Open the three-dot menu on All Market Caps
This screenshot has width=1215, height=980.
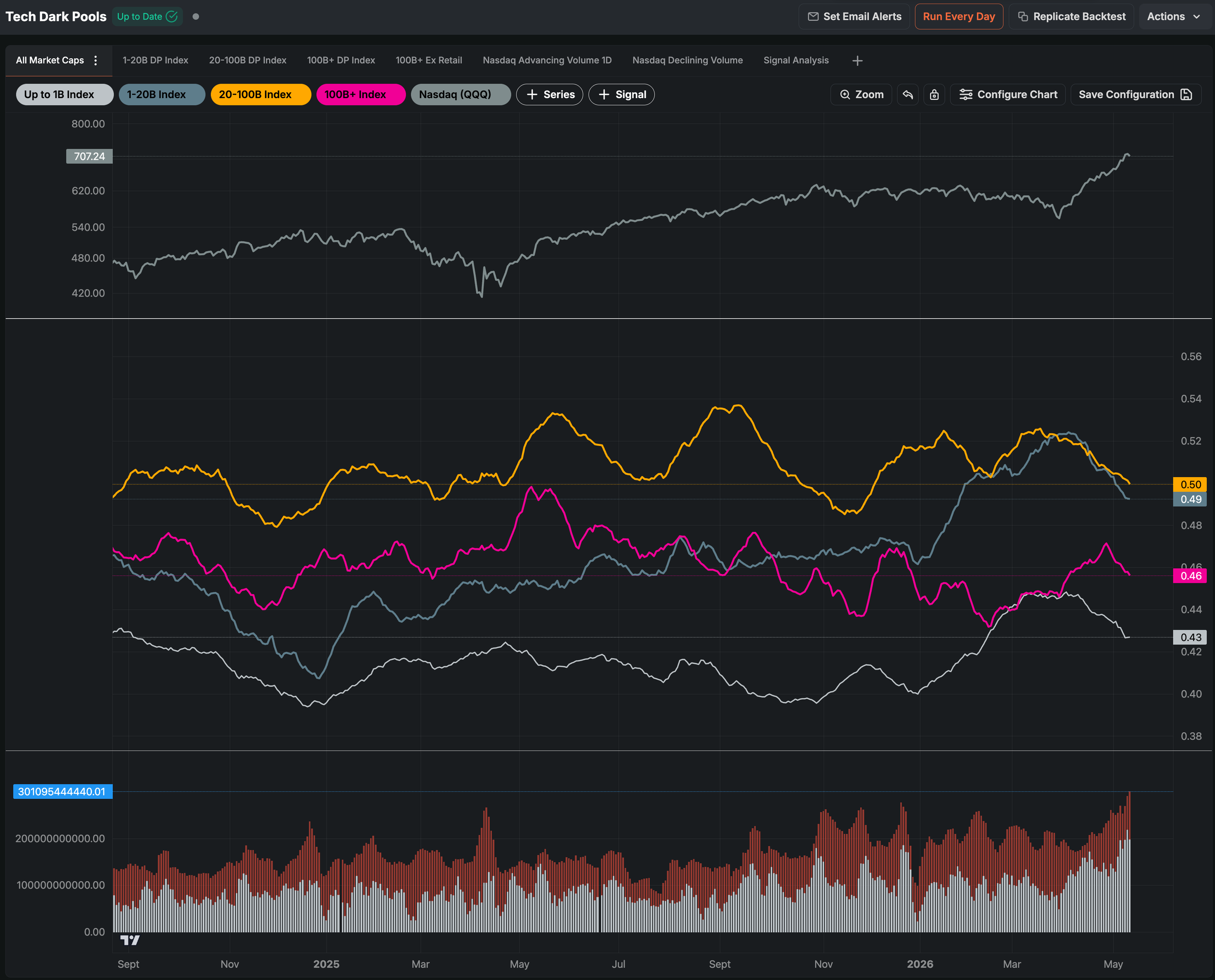(x=95, y=60)
